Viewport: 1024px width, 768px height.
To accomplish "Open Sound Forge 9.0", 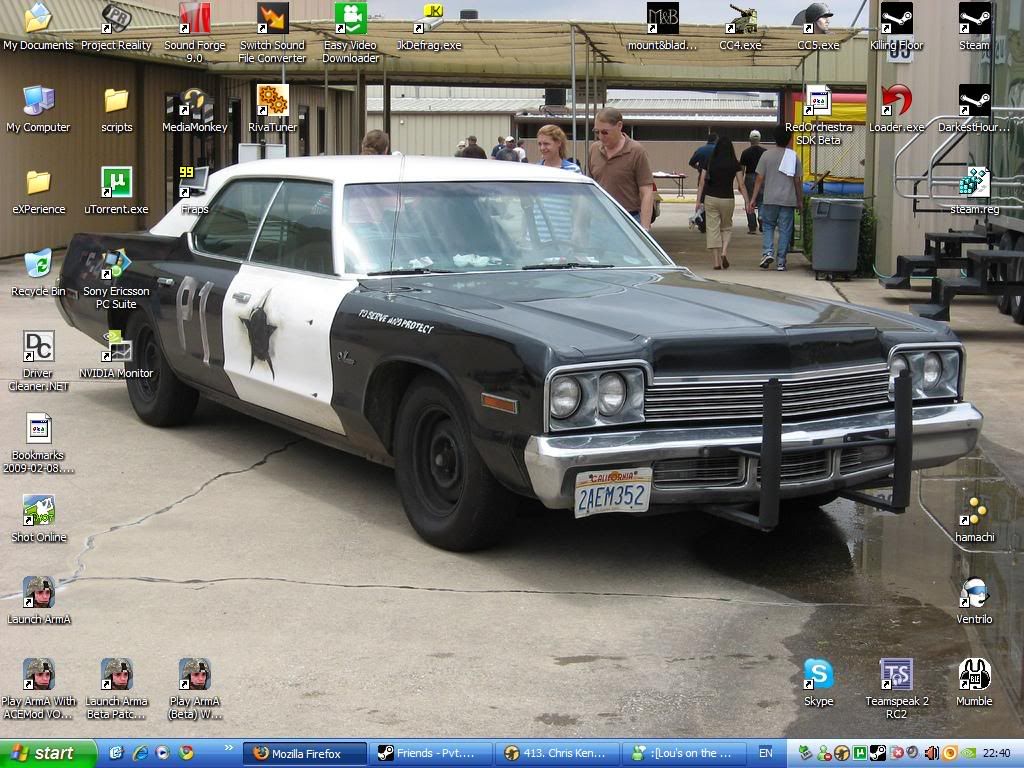I will [194, 20].
